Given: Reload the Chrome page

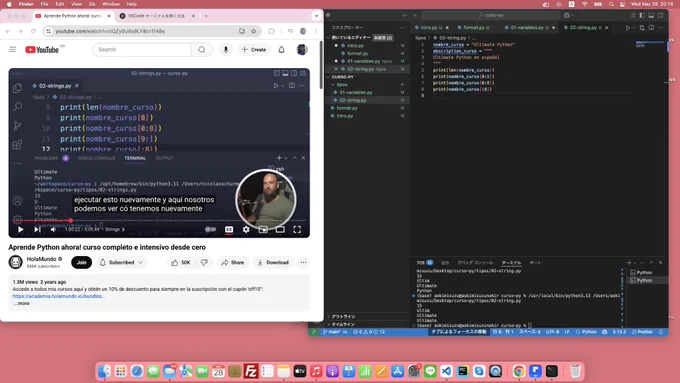Looking at the screenshot, I should pos(33,31).
